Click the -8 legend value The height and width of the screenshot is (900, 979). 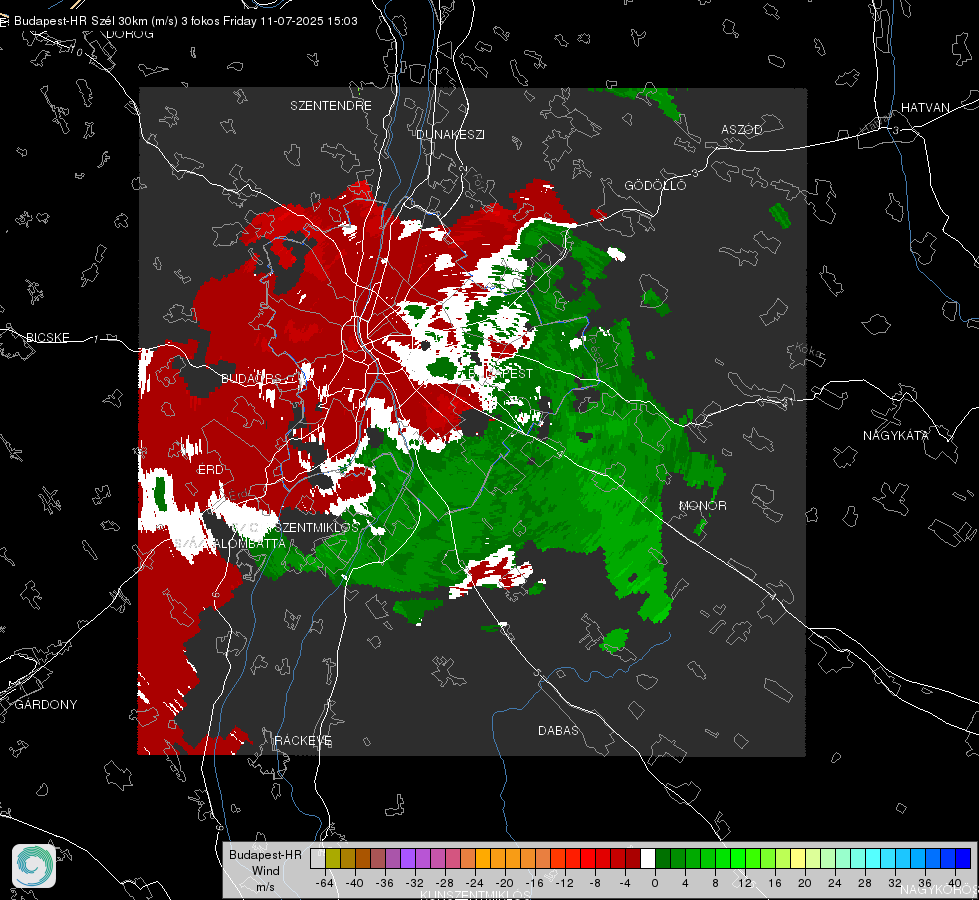(594, 883)
